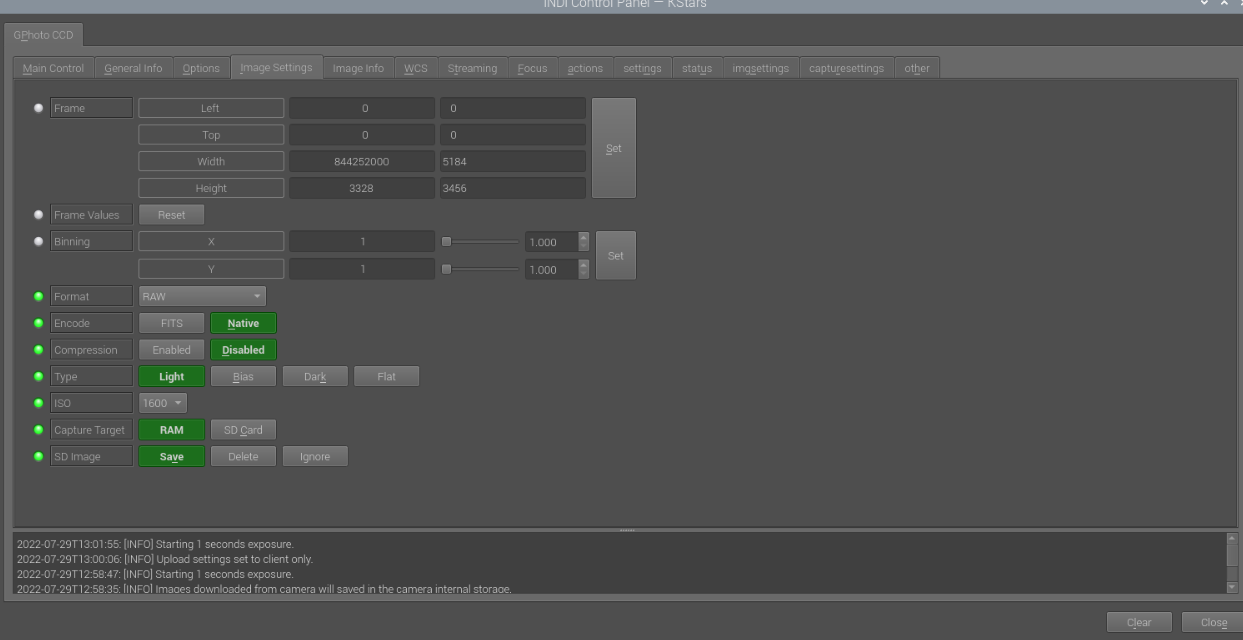Switch to the Streaming tab
This screenshot has height=640, width=1243.
(472, 68)
